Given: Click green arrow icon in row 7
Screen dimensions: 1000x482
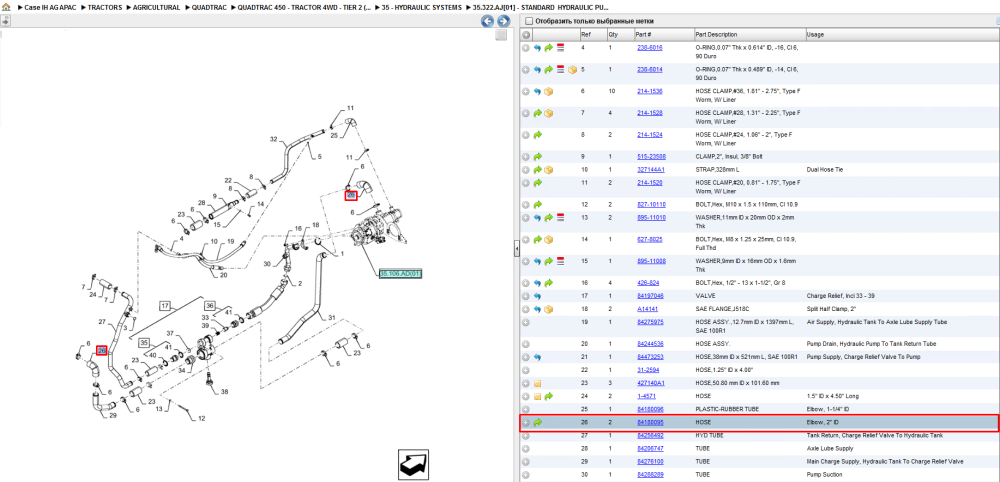Looking at the screenshot, I should [538, 113].
